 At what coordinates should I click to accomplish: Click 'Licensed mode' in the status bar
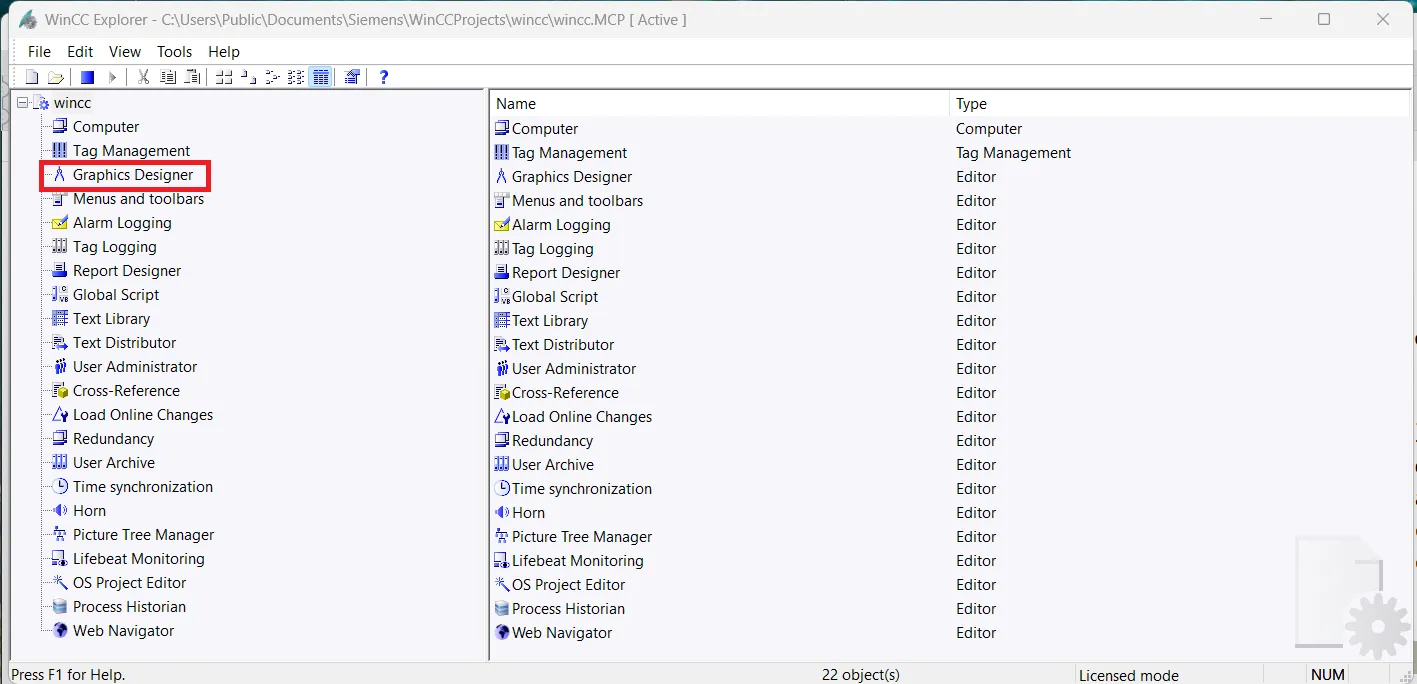(x=1129, y=675)
